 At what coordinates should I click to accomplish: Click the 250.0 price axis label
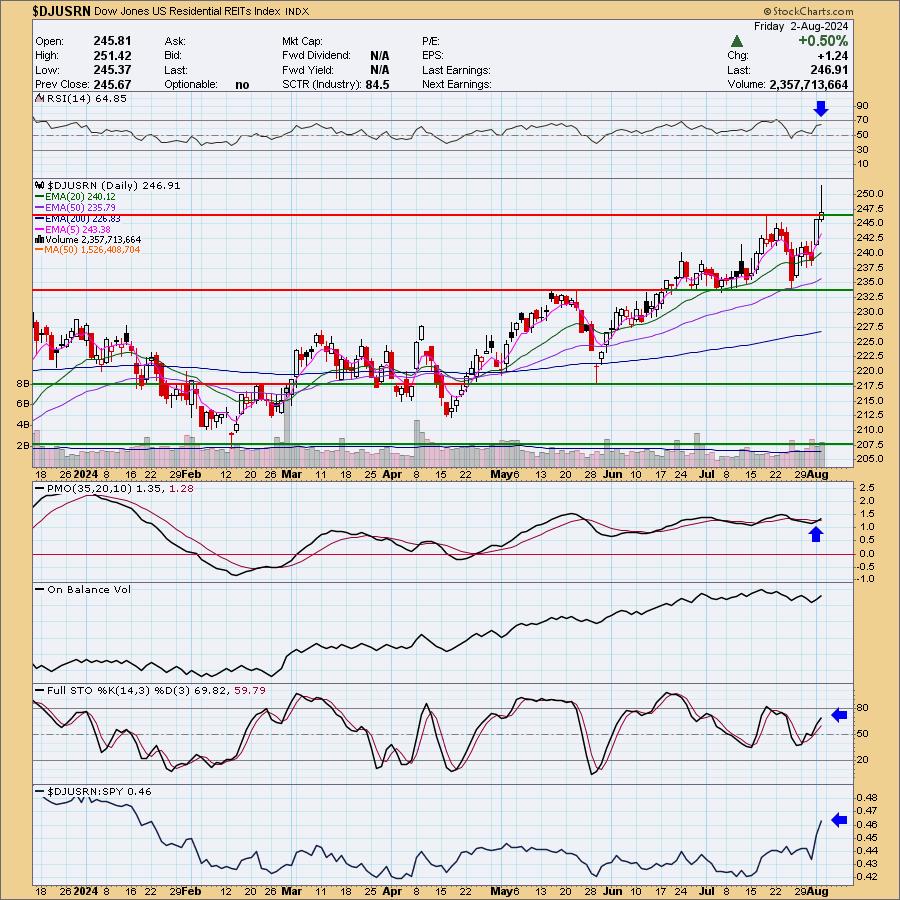(870, 194)
